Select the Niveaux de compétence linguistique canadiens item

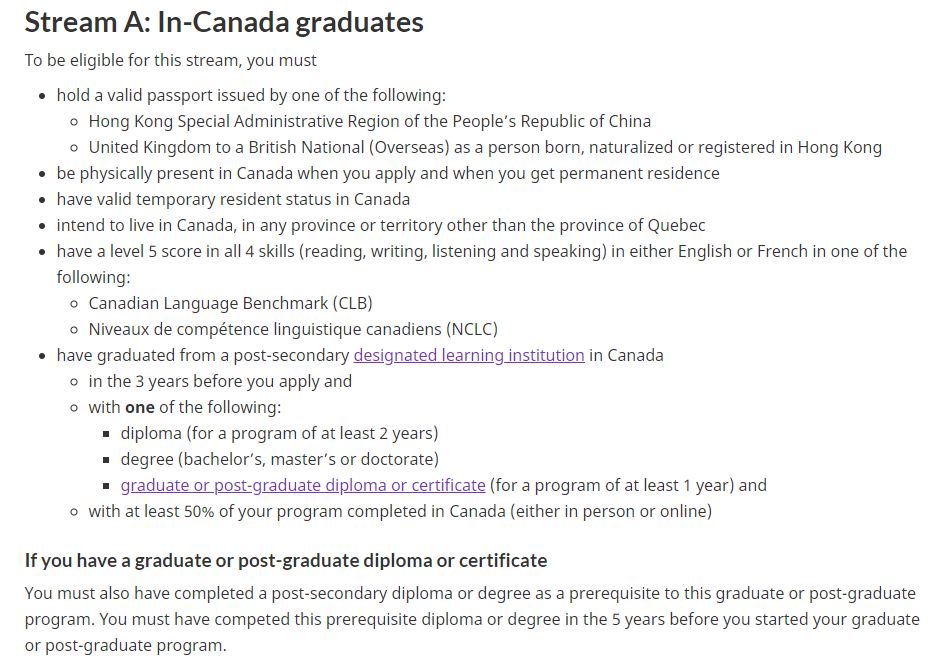(x=293, y=329)
